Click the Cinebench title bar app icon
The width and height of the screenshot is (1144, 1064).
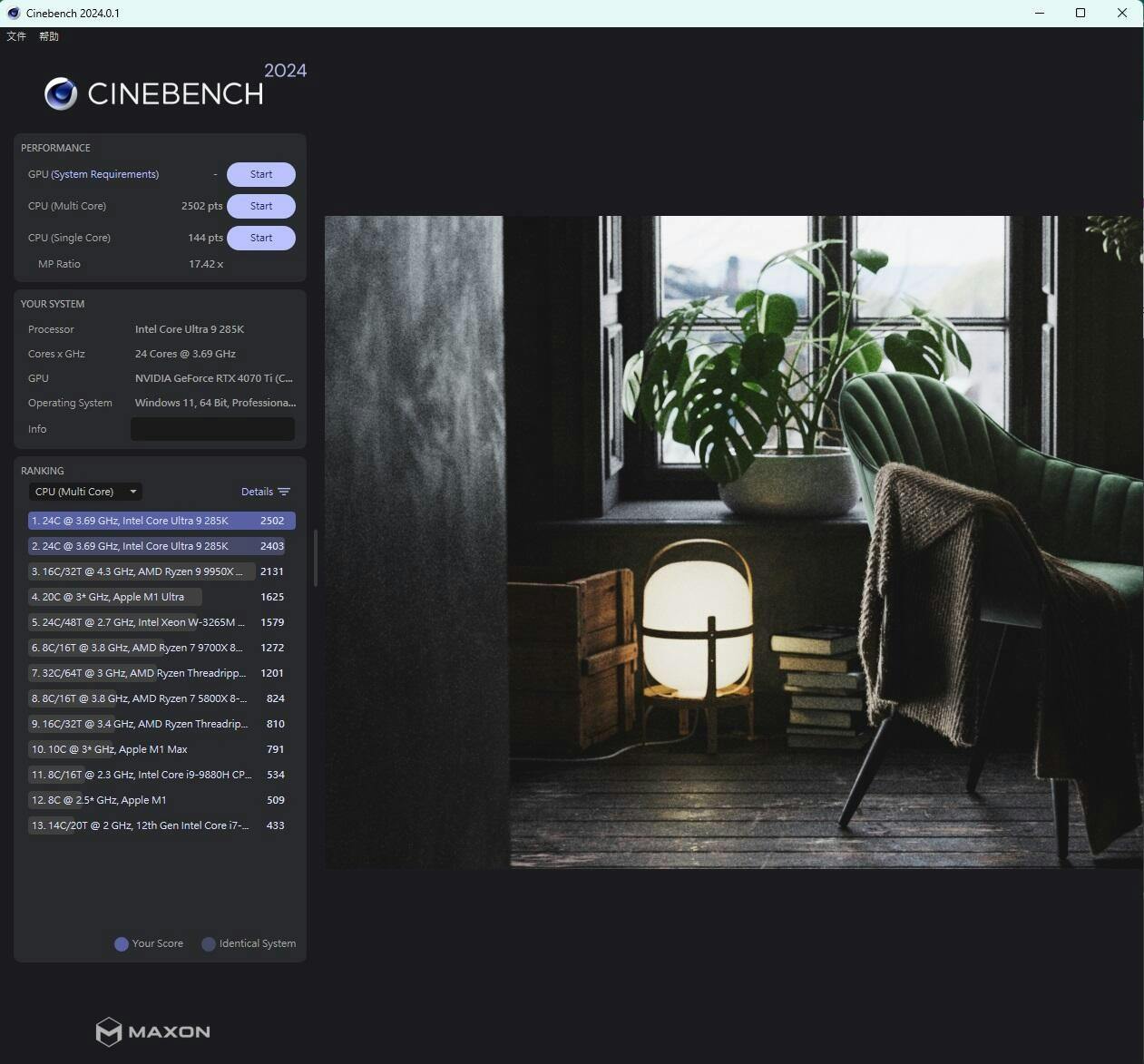[13, 13]
